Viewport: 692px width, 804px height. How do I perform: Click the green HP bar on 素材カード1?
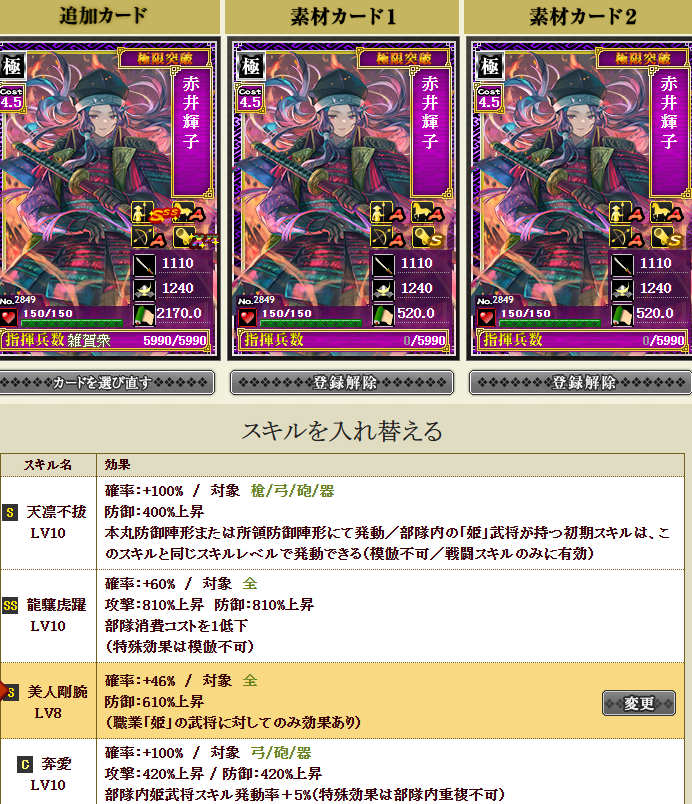[x=311, y=324]
